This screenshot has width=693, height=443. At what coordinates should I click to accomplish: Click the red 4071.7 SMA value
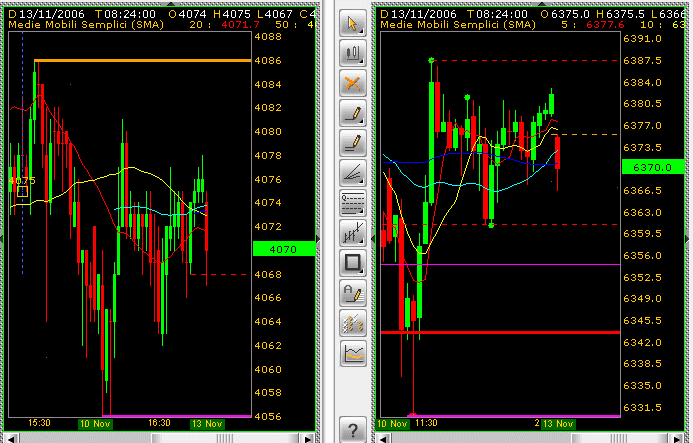240,25
